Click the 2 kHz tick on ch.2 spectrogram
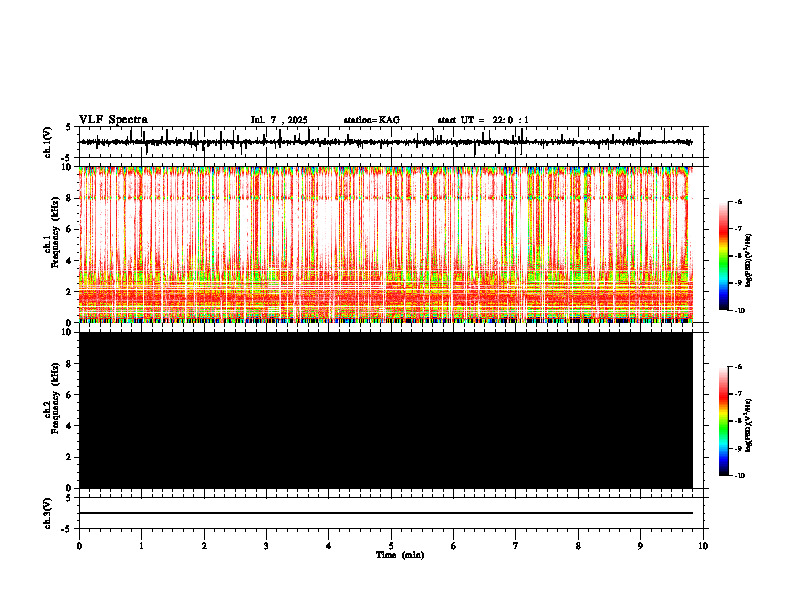 coord(70,457)
